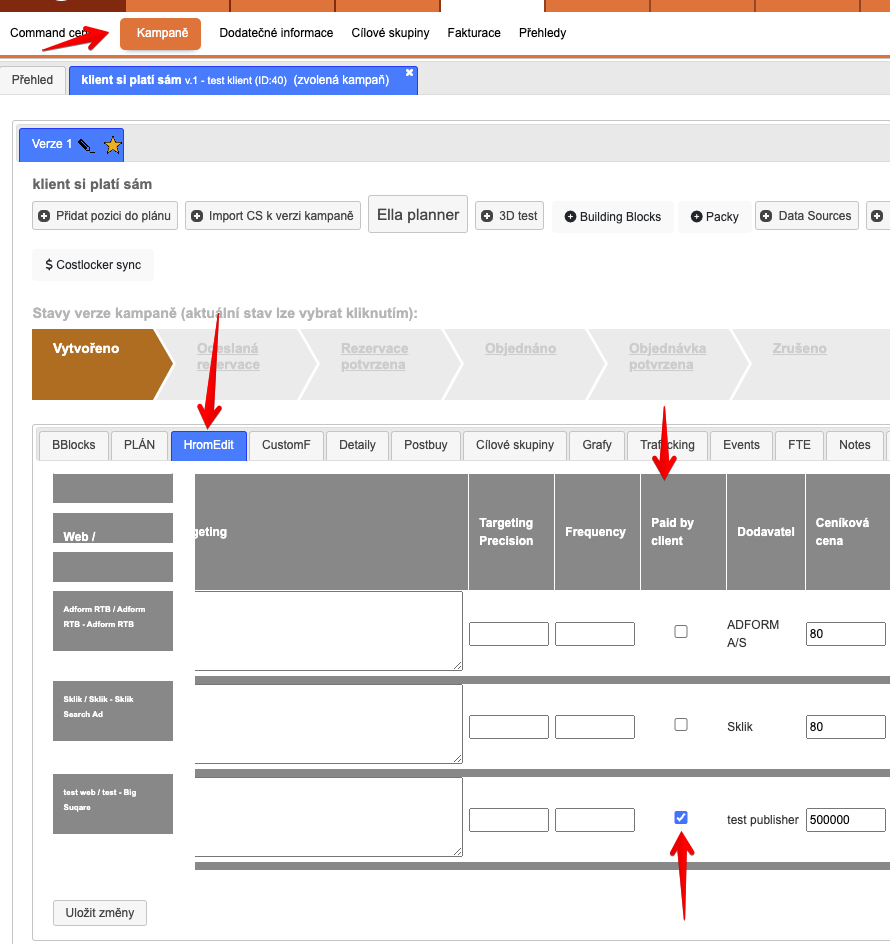Screen dimensions: 890x944
Task: Click the plus icon on Data Sources
Action: point(766,216)
